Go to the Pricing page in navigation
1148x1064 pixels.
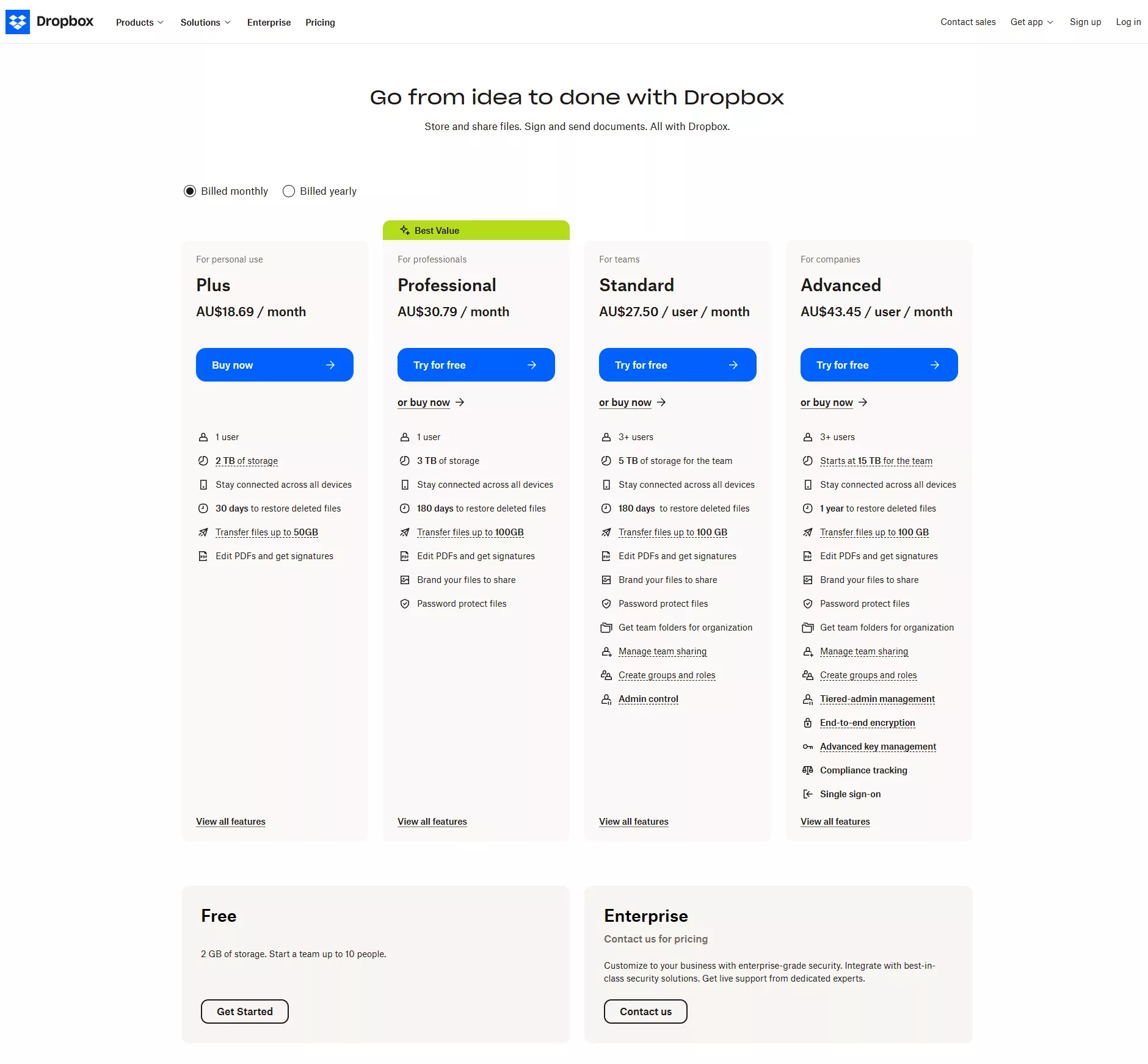(x=320, y=22)
